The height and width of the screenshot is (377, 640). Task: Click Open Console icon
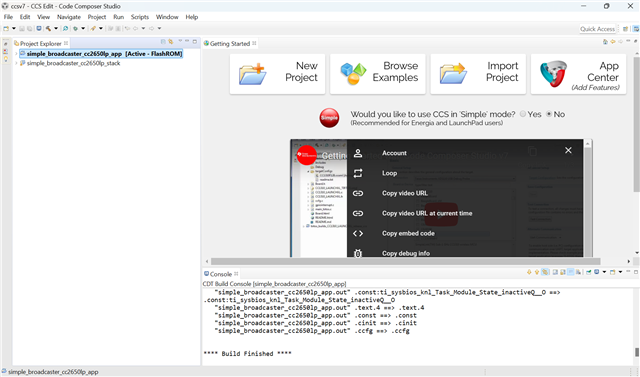tap(613, 272)
